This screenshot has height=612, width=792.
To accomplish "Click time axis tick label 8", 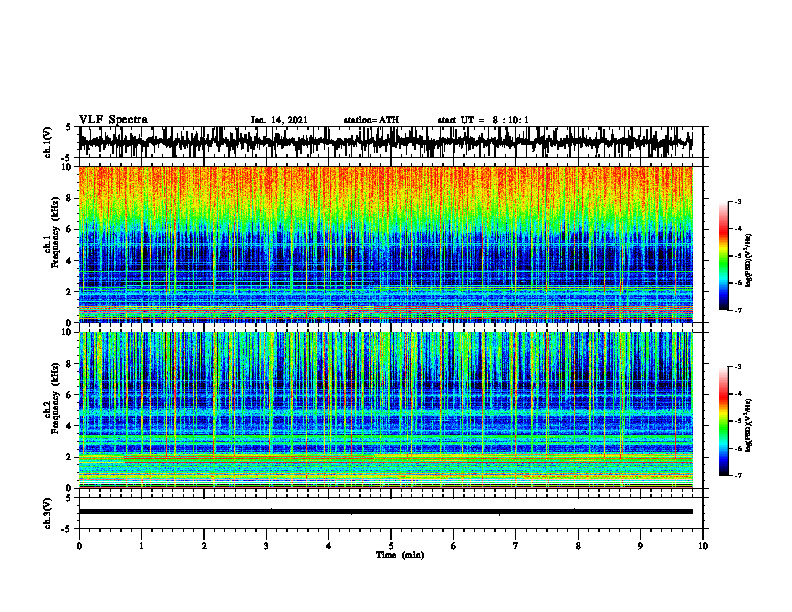I will (x=578, y=546).
